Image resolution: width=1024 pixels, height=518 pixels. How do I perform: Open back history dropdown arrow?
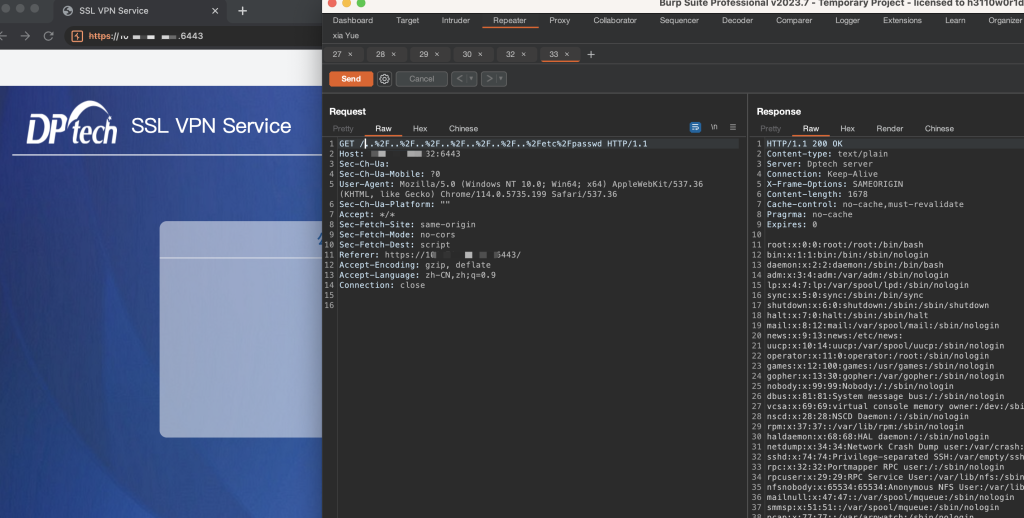[471, 79]
